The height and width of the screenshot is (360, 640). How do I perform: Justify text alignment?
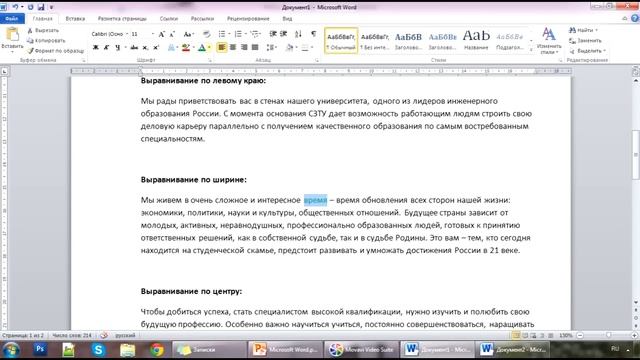pyautogui.click(x=255, y=48)
